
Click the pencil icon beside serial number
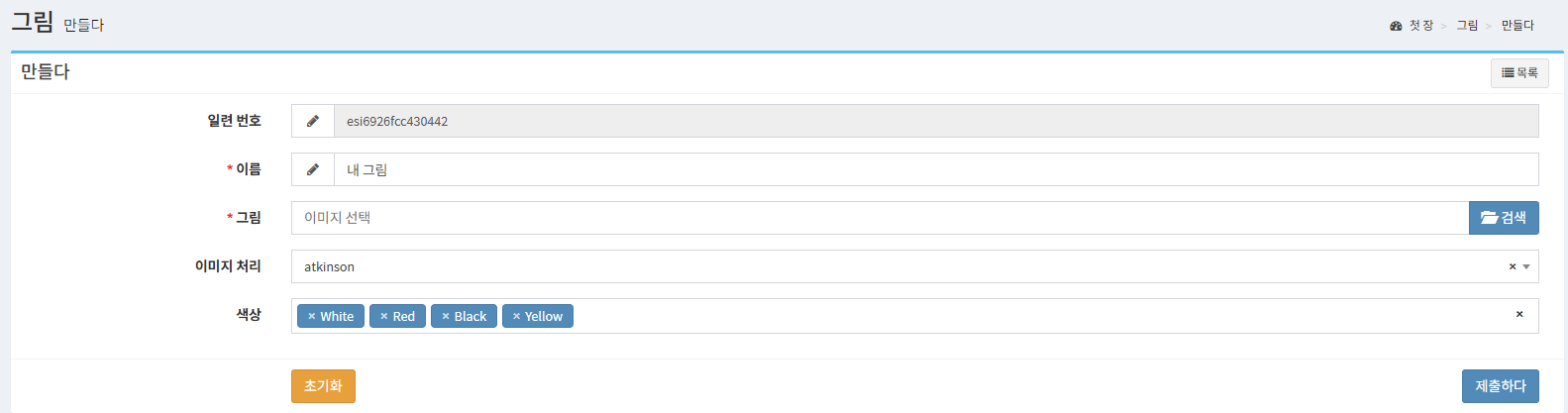click(x=313, y=121)
